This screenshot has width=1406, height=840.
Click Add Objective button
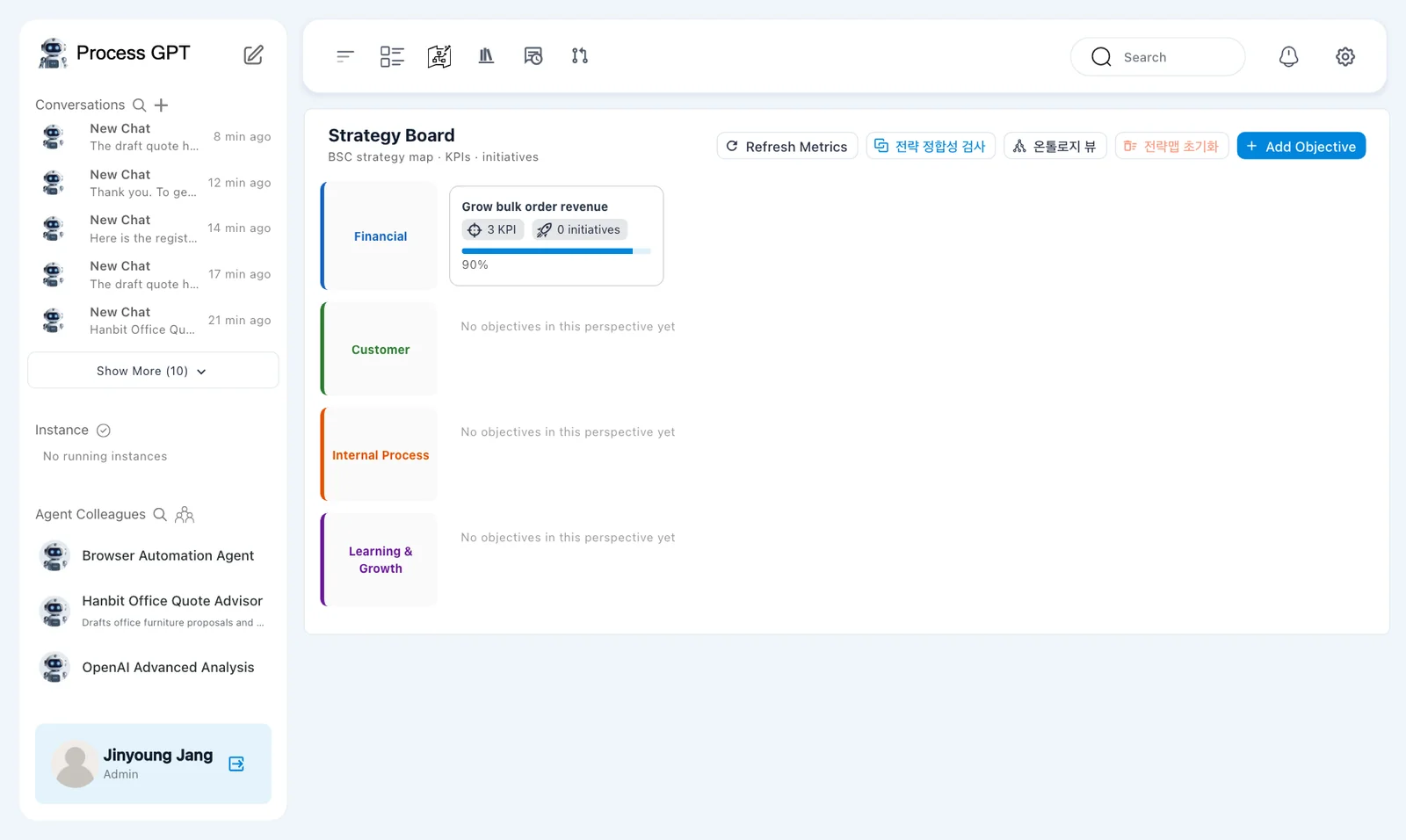(x=1301, y=146)
